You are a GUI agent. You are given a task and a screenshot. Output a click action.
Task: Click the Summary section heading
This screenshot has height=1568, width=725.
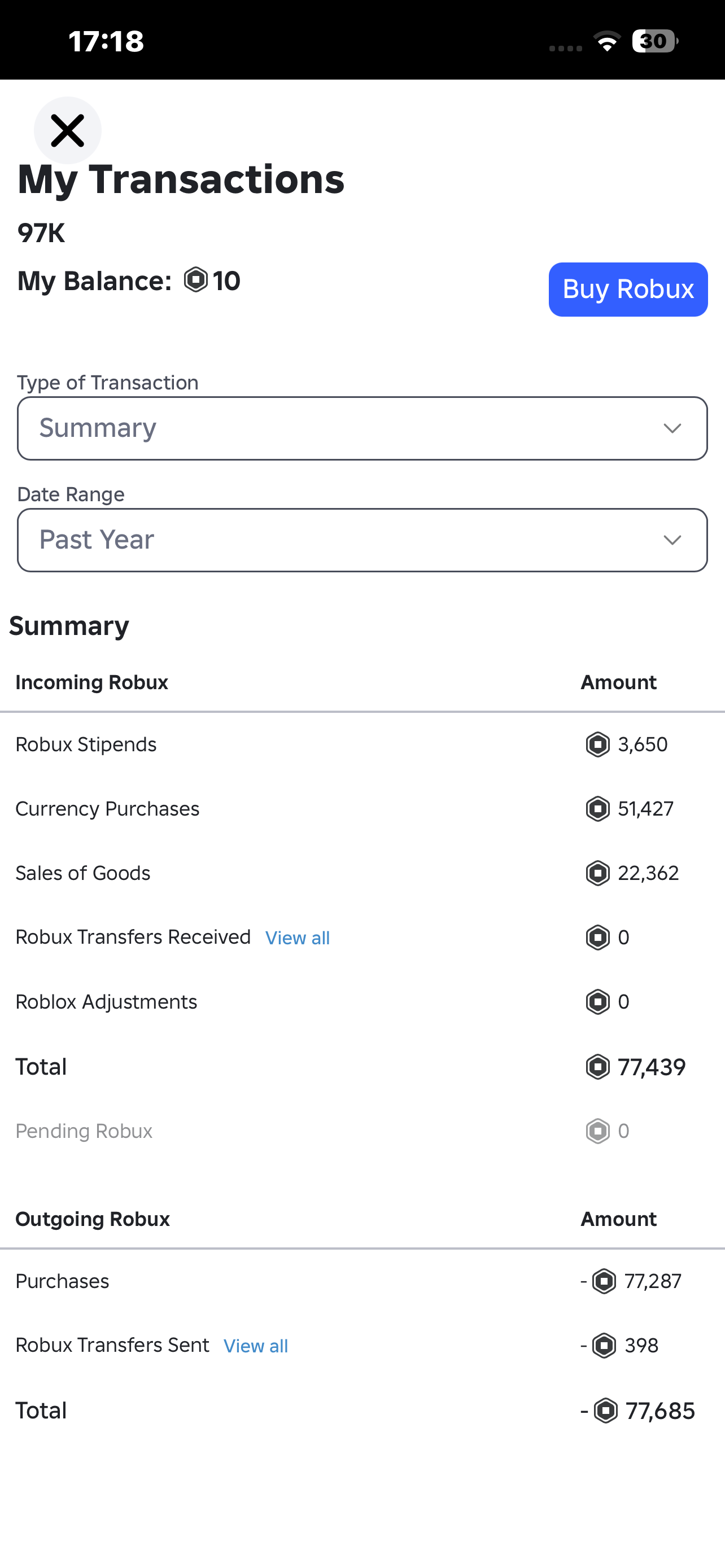69,626
